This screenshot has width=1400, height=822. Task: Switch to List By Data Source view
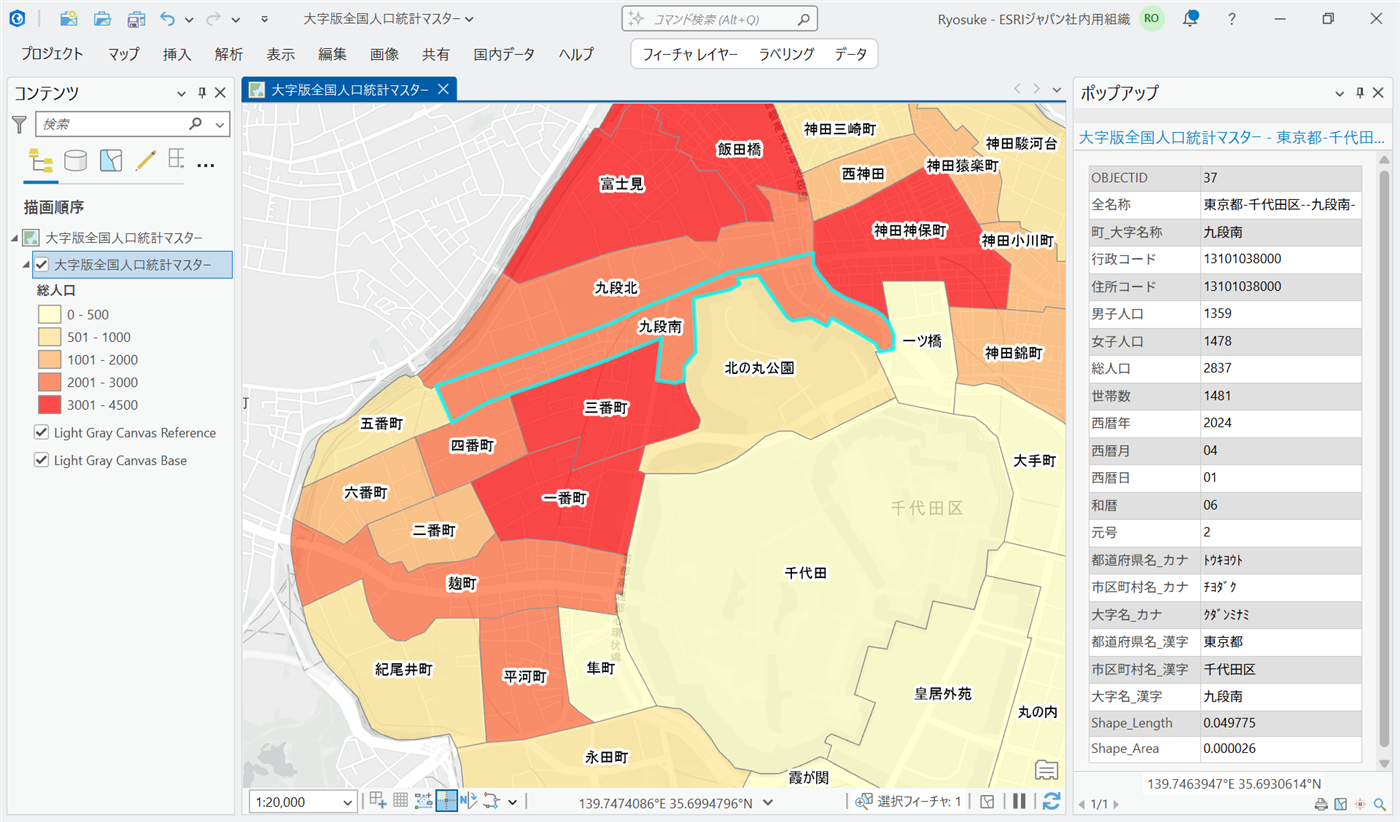coord(75,161)
